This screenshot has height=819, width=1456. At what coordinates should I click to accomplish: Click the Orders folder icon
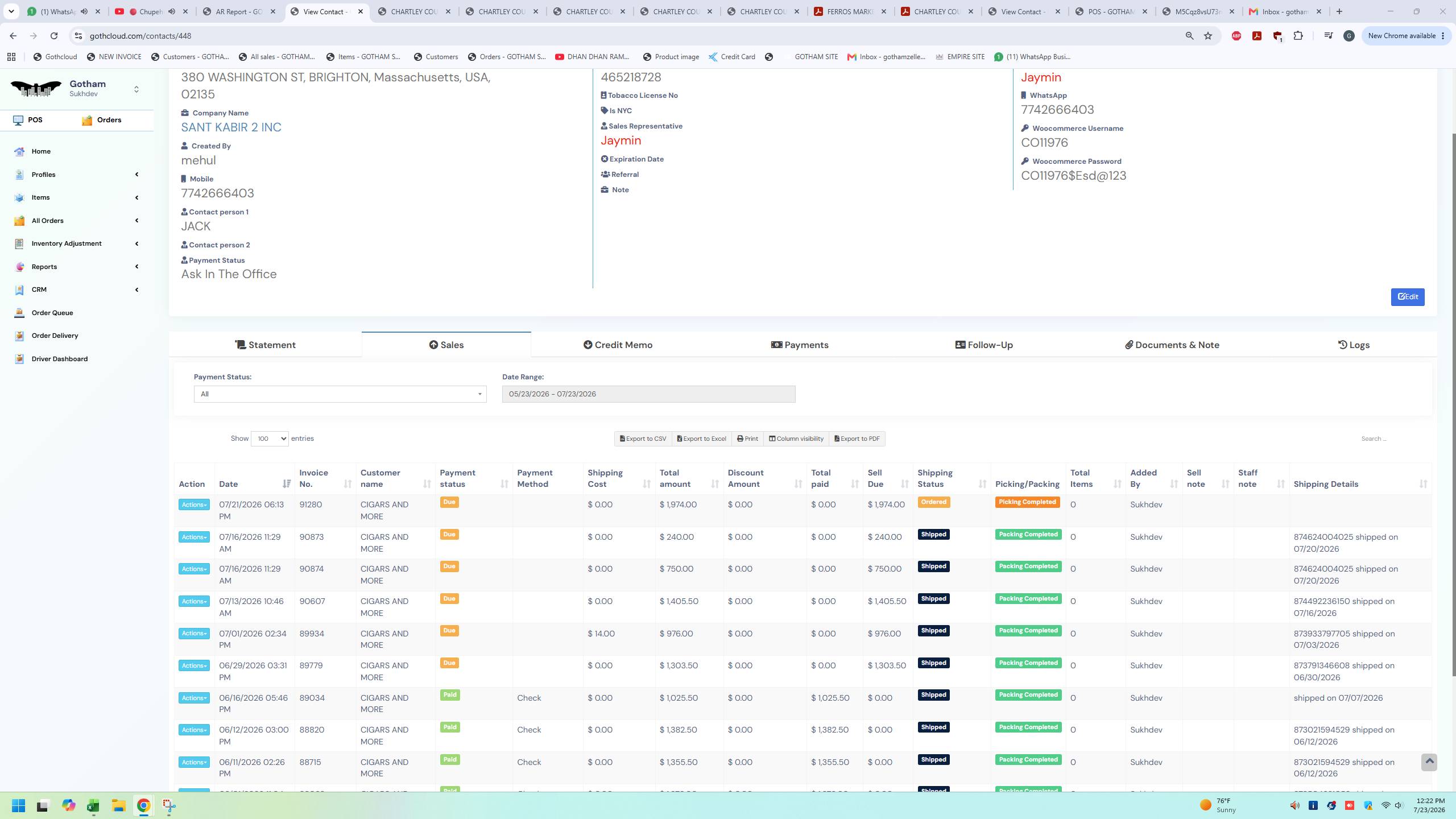pyautogui.click(x=87, y=120)
